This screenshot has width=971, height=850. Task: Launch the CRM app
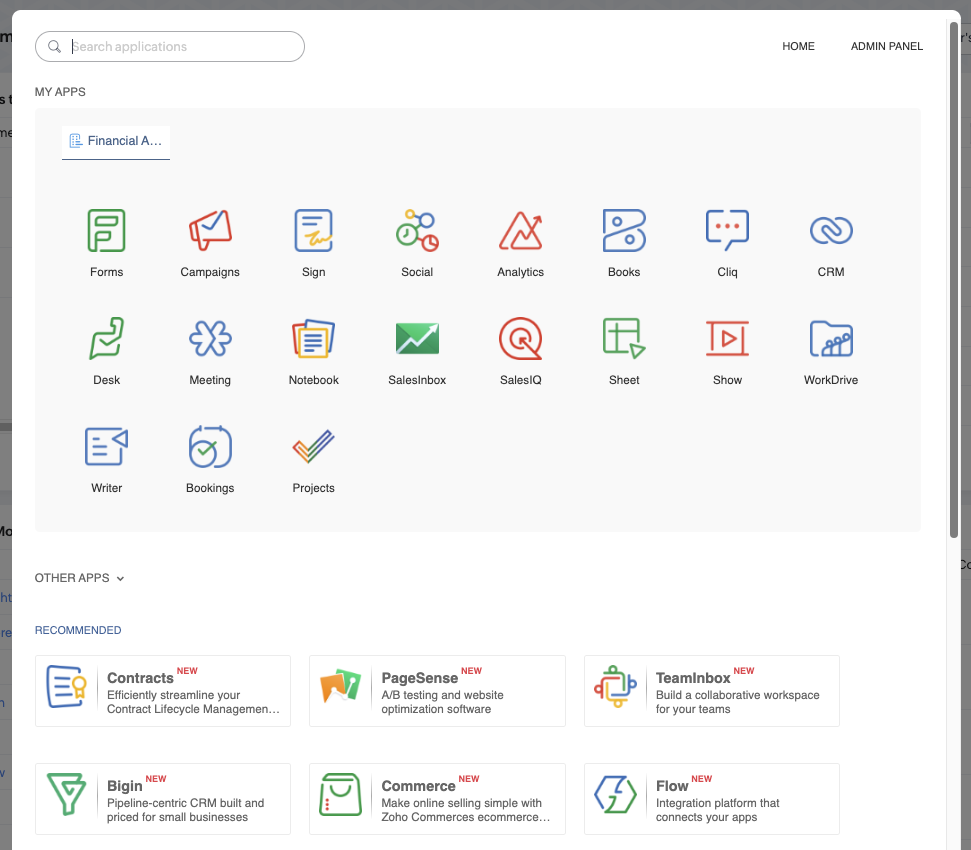(830, 231)
